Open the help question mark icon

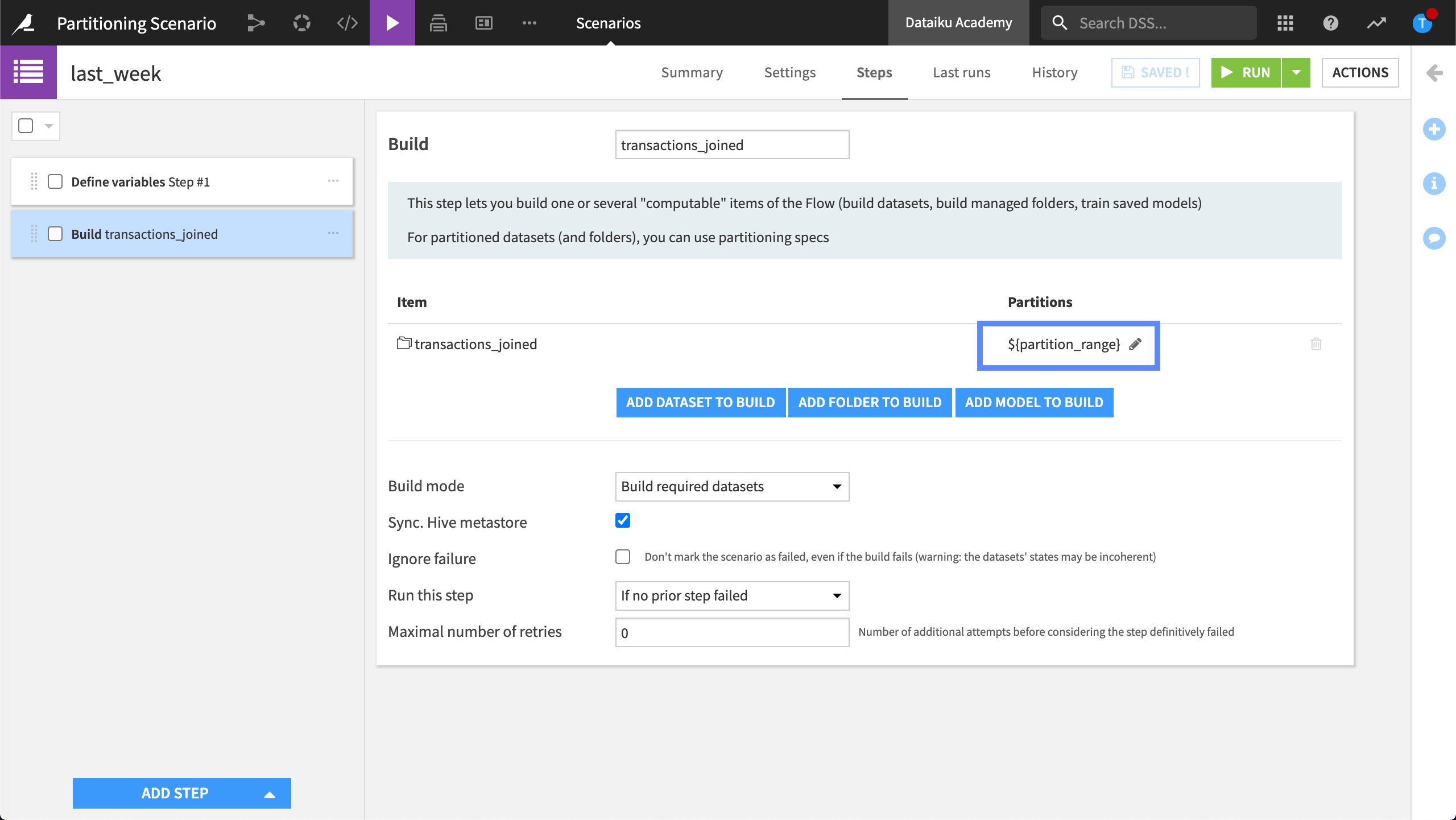point(1330,23)
